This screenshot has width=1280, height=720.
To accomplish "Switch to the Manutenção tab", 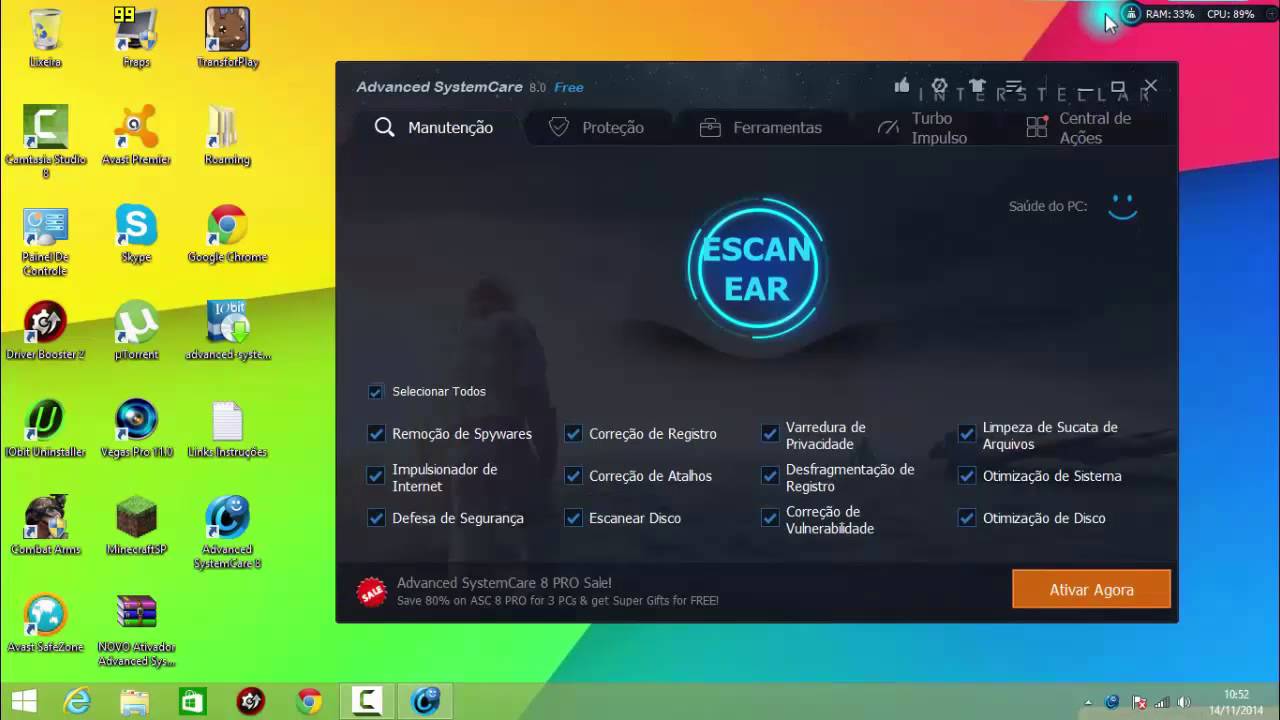I will click(x=434, y=127).
